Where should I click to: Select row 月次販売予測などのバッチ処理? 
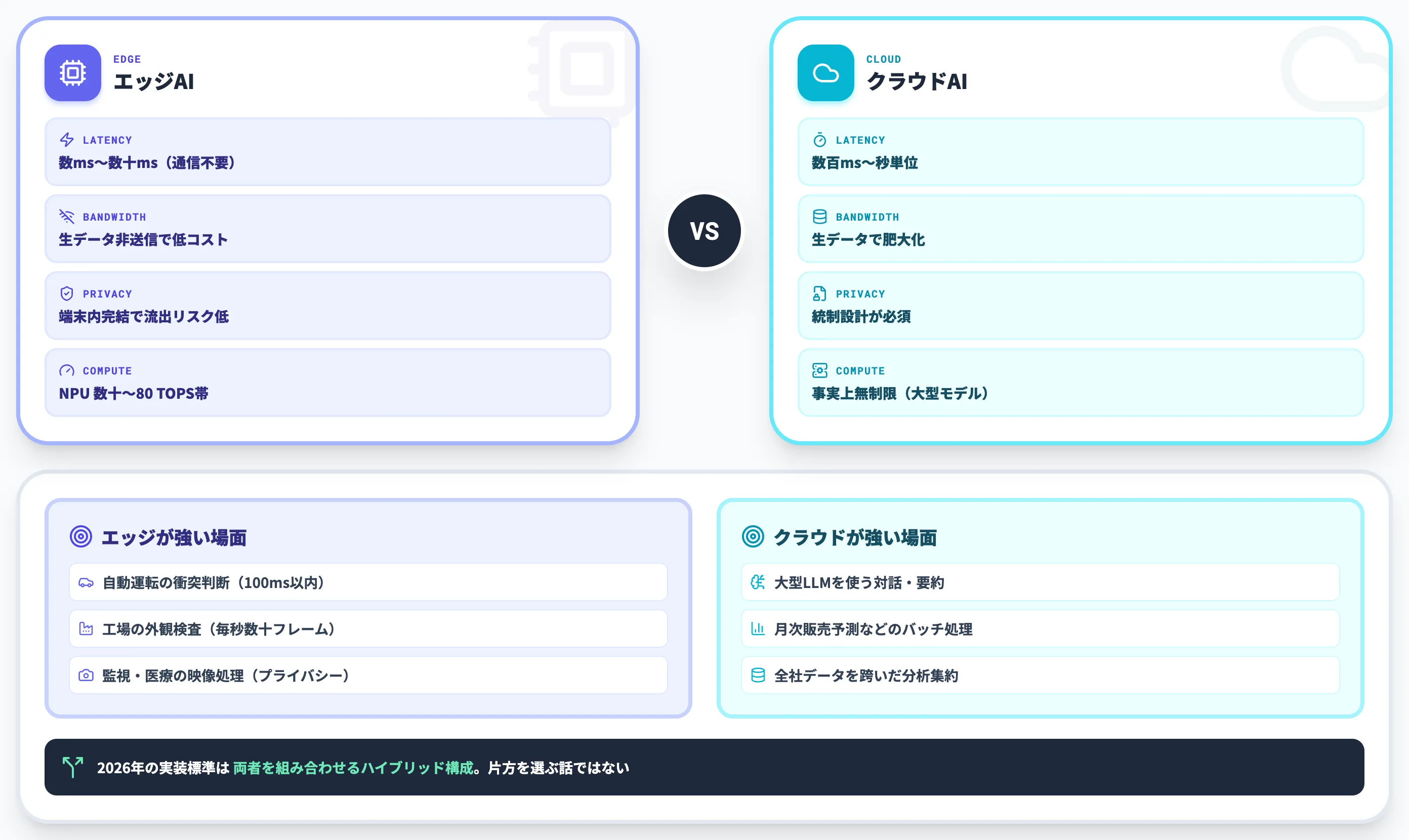[1041, 629]
